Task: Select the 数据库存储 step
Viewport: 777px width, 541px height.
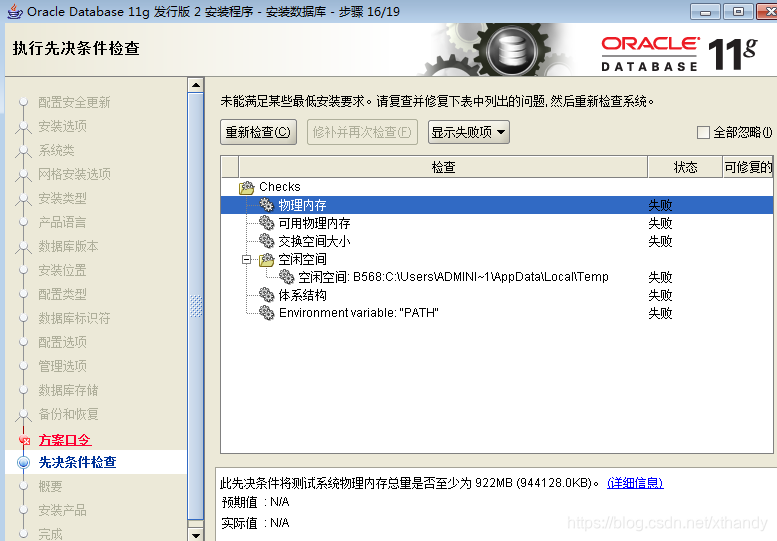Action: coord(68,390)
